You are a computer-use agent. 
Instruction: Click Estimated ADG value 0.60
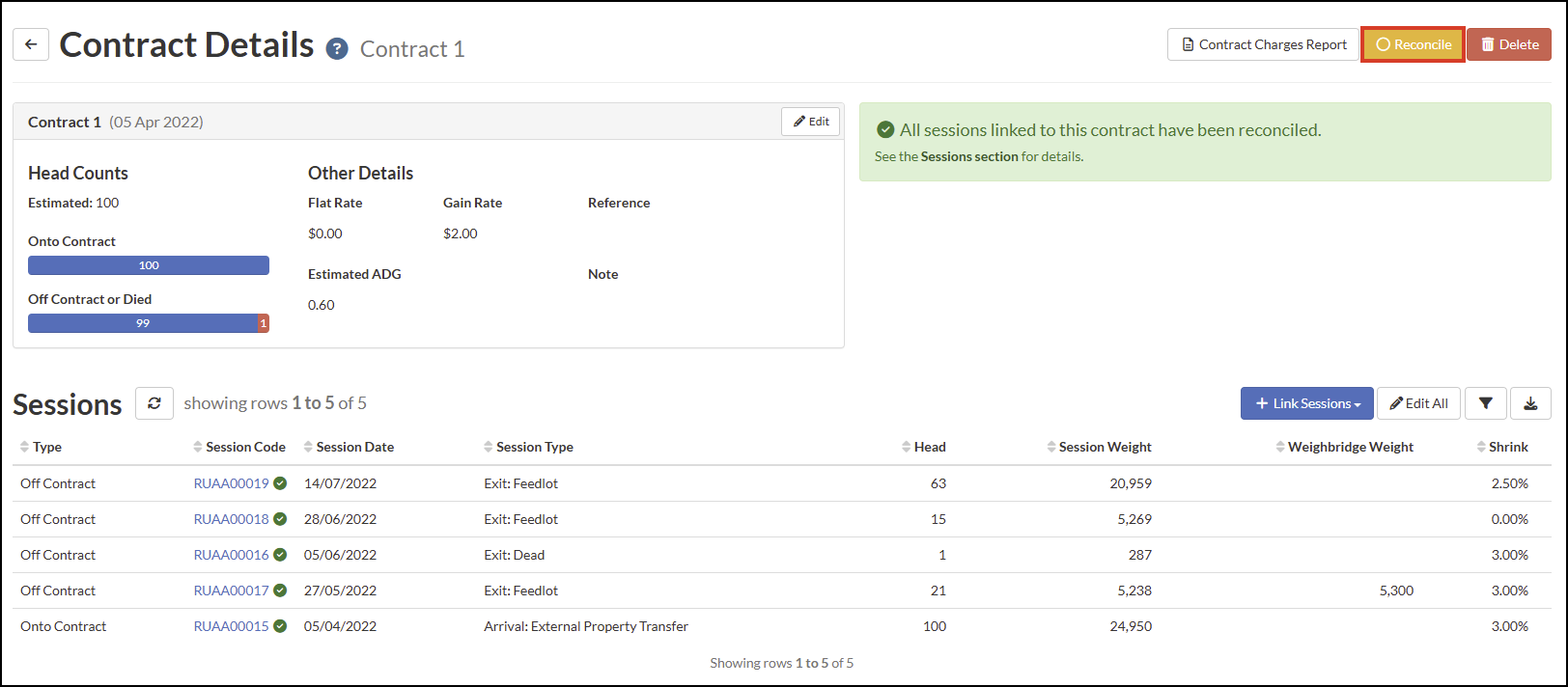322,305
